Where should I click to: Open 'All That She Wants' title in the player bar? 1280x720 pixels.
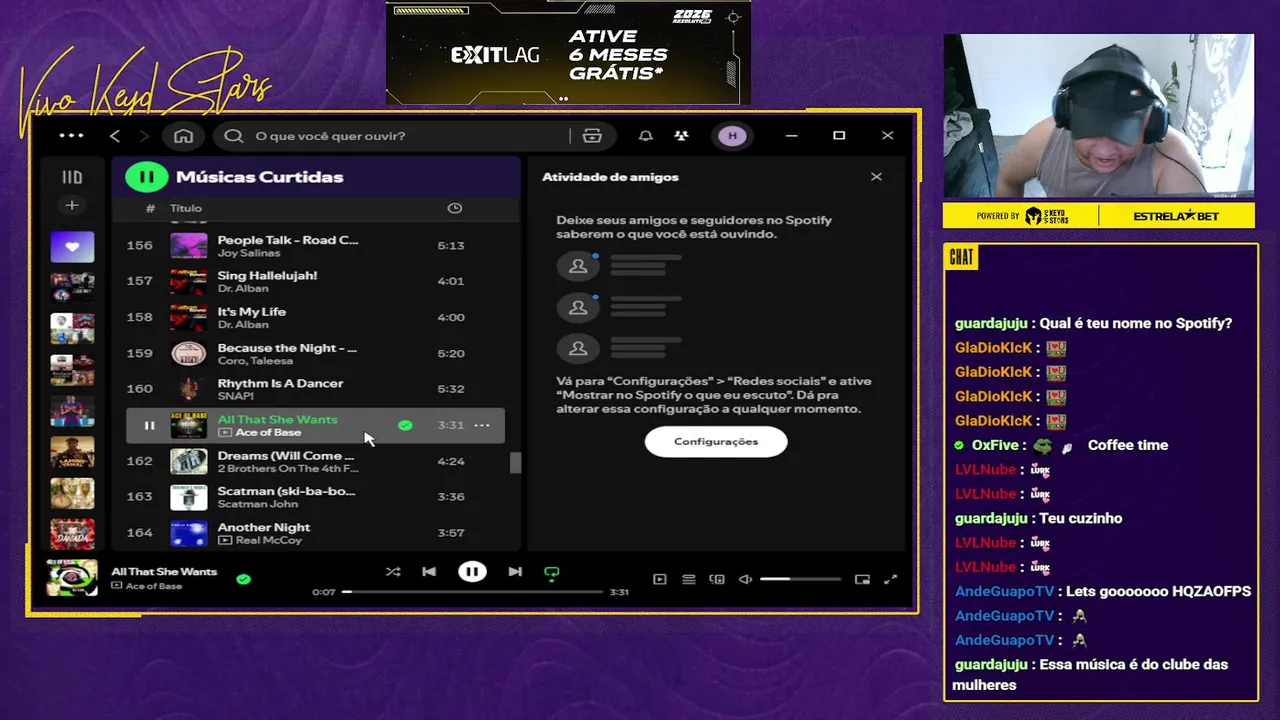point(164,572)
